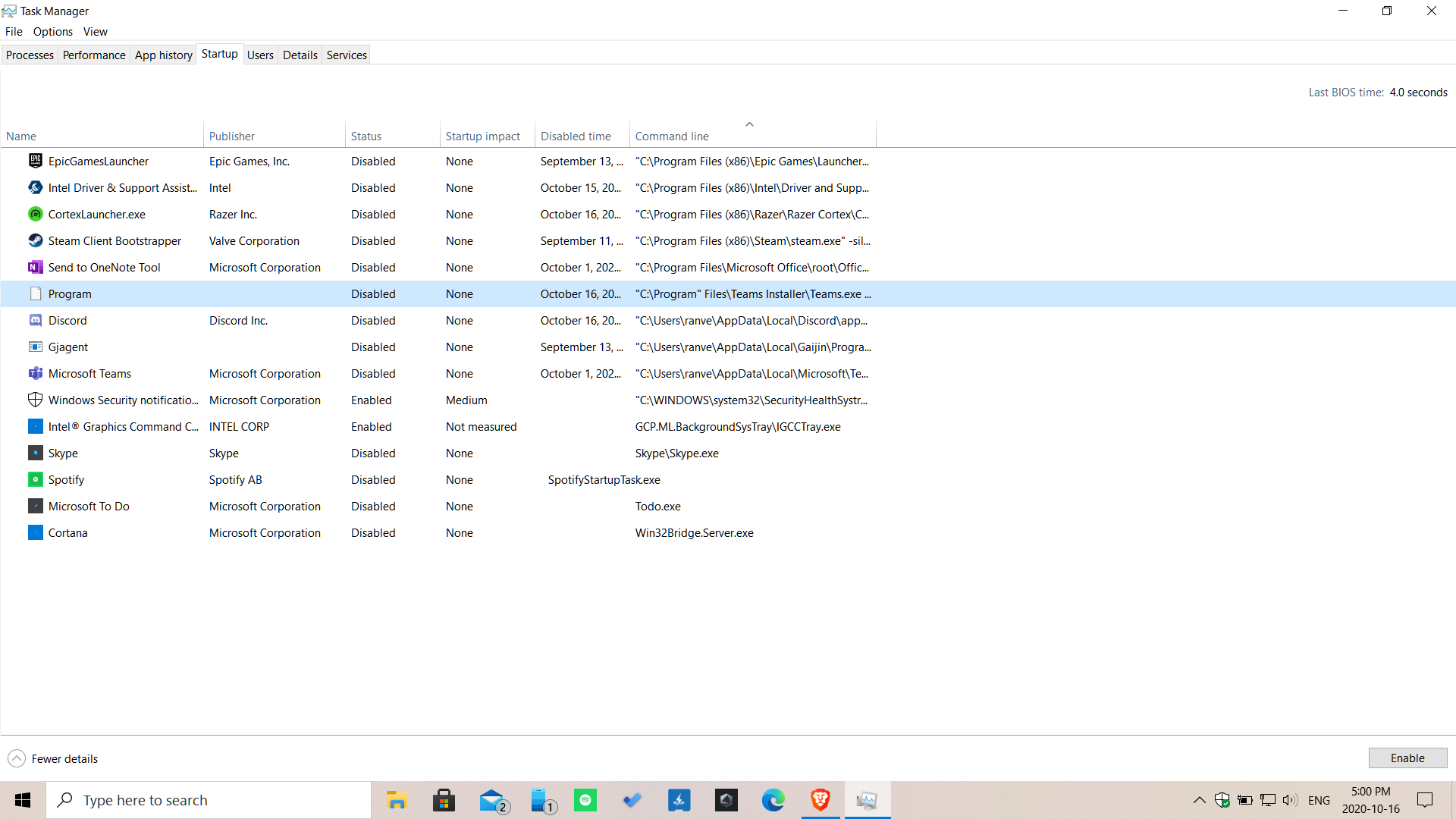The image size is (1456, 819).
Task: Sort by the Startup impact column header
Action: [488, 136]
